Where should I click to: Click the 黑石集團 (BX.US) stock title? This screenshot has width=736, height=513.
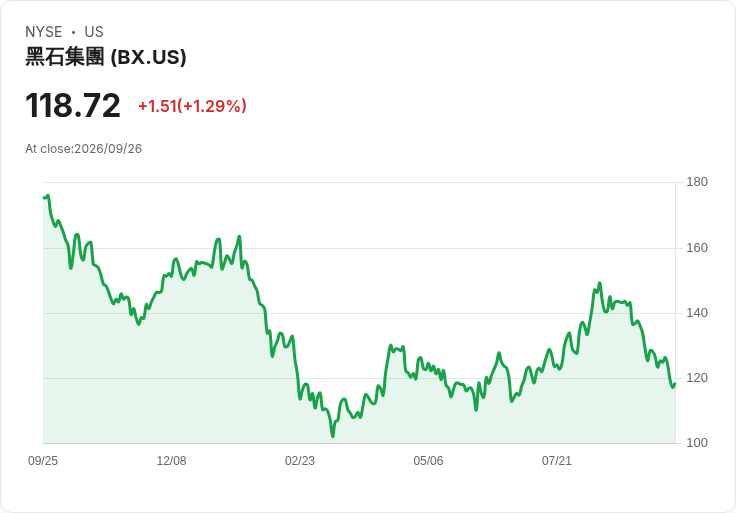coord(106,57)
